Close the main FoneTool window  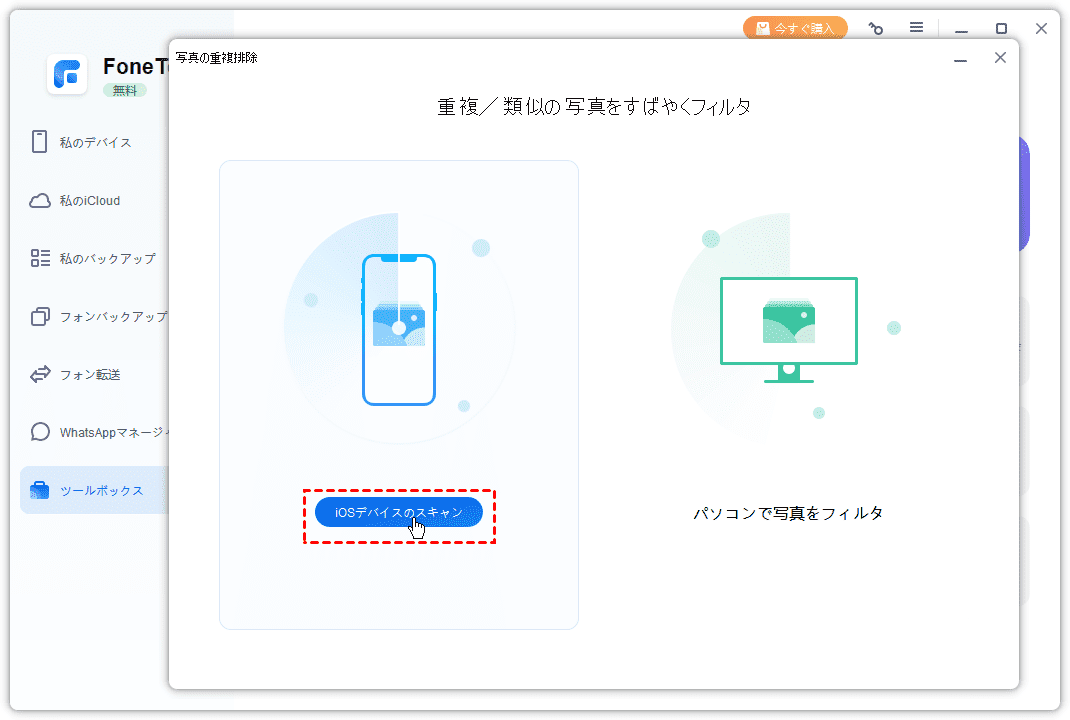point(1041,29)
